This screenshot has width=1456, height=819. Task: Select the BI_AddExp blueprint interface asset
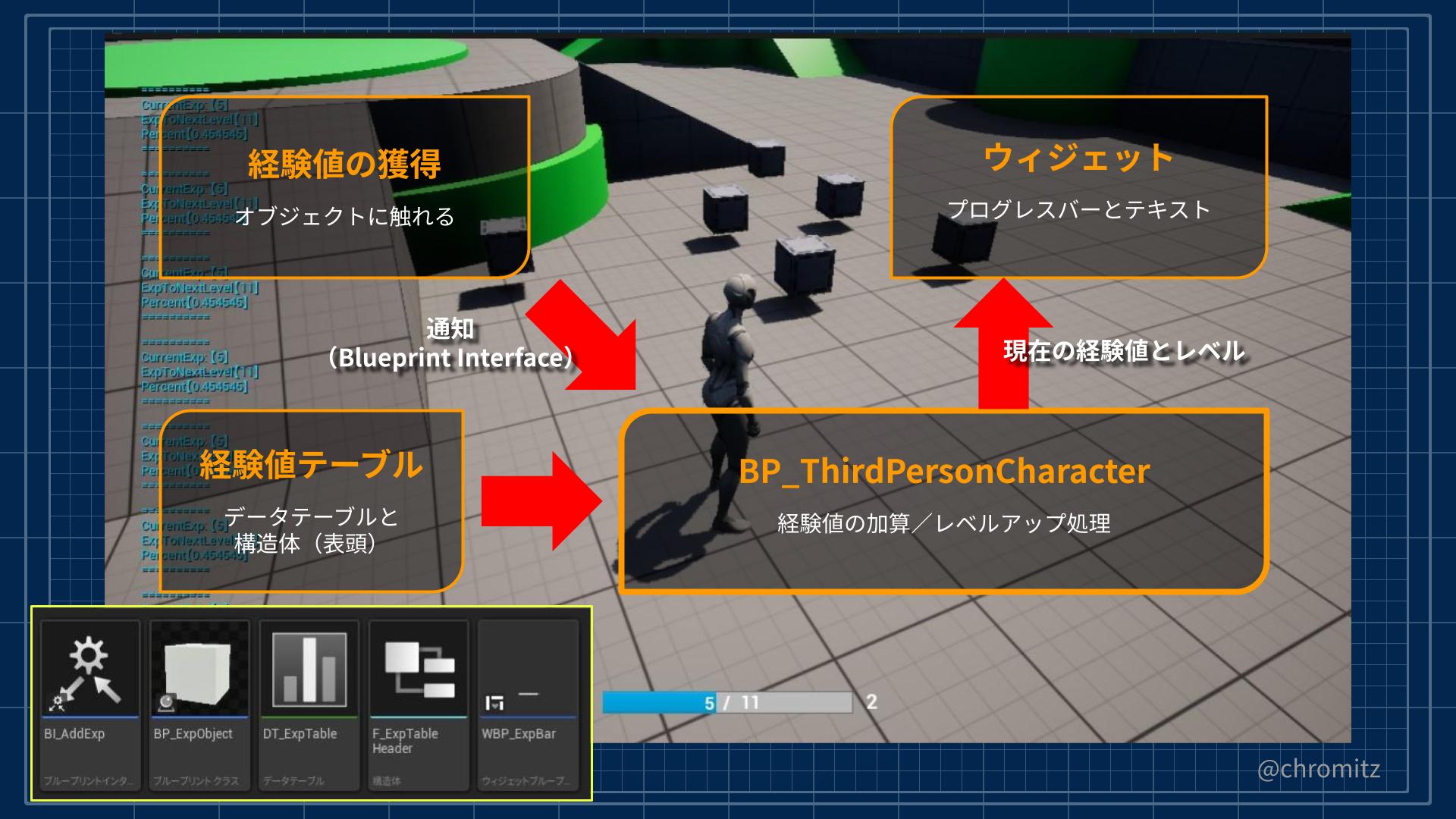pos(90,705)
